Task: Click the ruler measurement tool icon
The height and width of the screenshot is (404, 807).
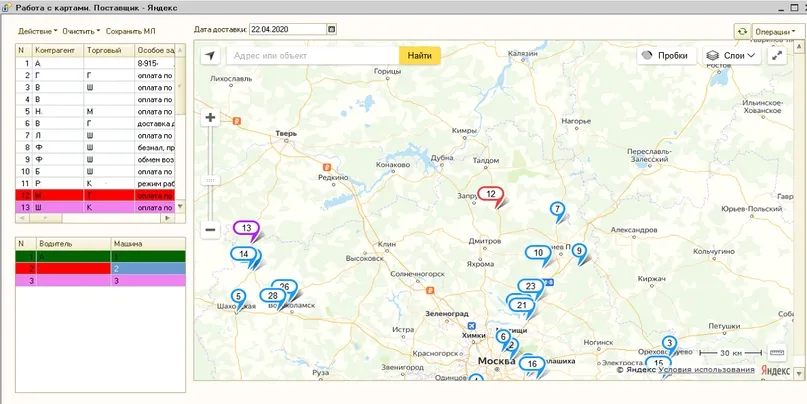Action: pyautogui.click(x=777, y=353)
